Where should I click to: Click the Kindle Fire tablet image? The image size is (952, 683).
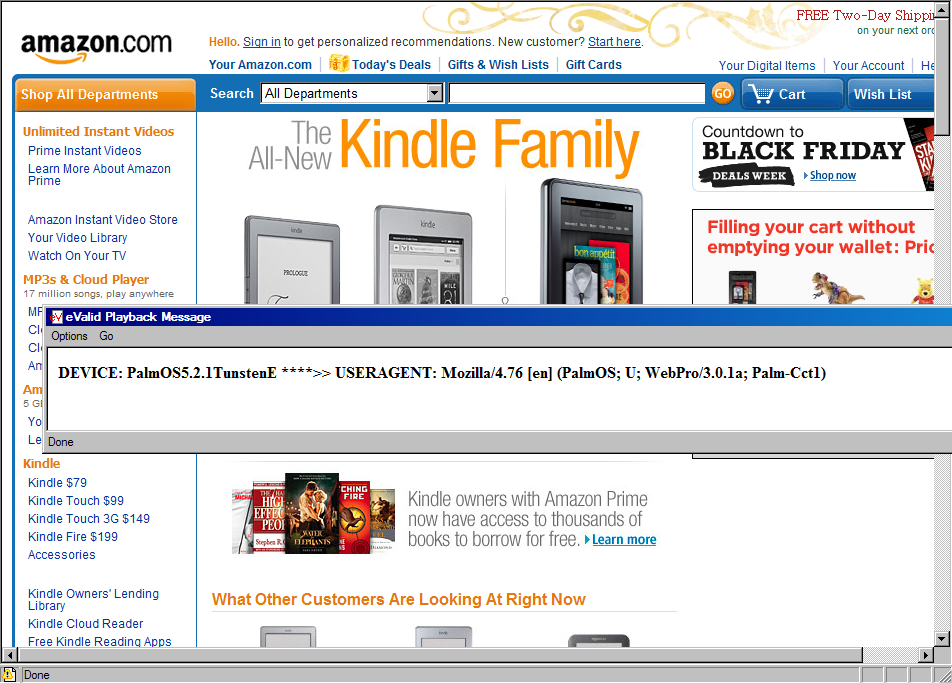coord(591,241)
